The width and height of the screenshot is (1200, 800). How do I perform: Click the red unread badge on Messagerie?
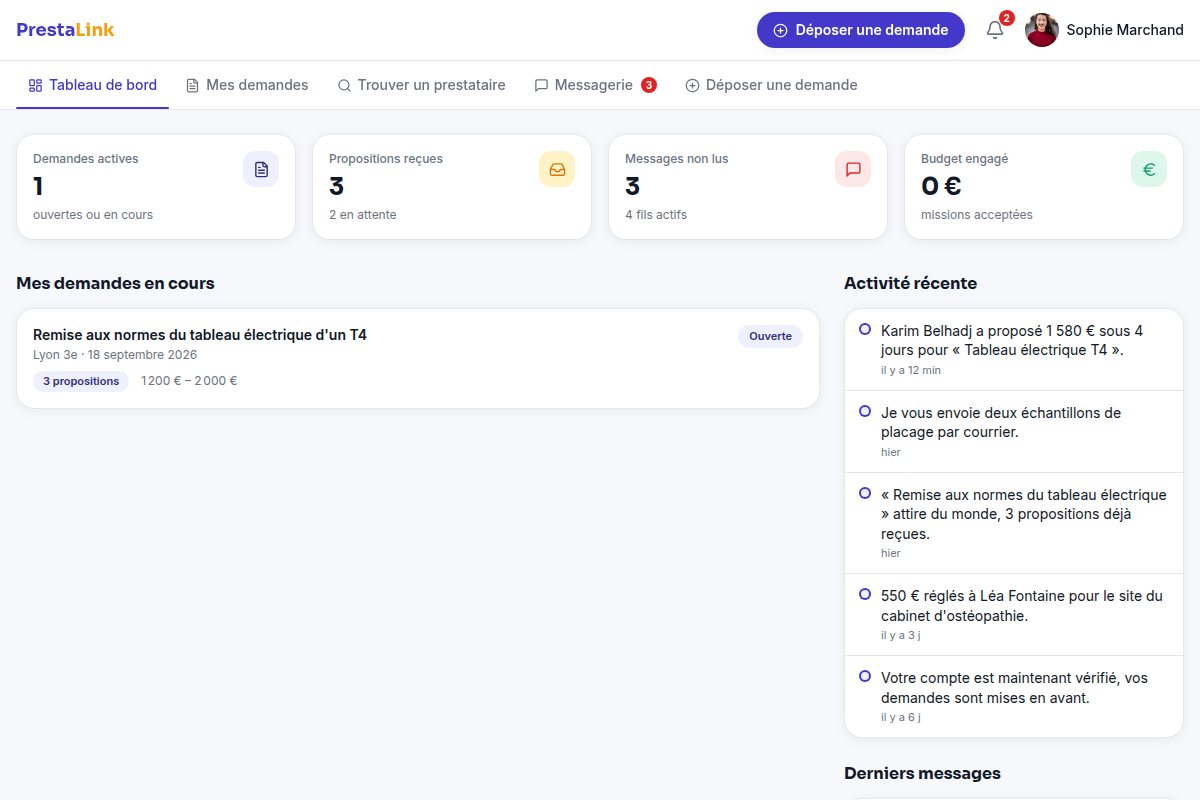coord(649,85)
